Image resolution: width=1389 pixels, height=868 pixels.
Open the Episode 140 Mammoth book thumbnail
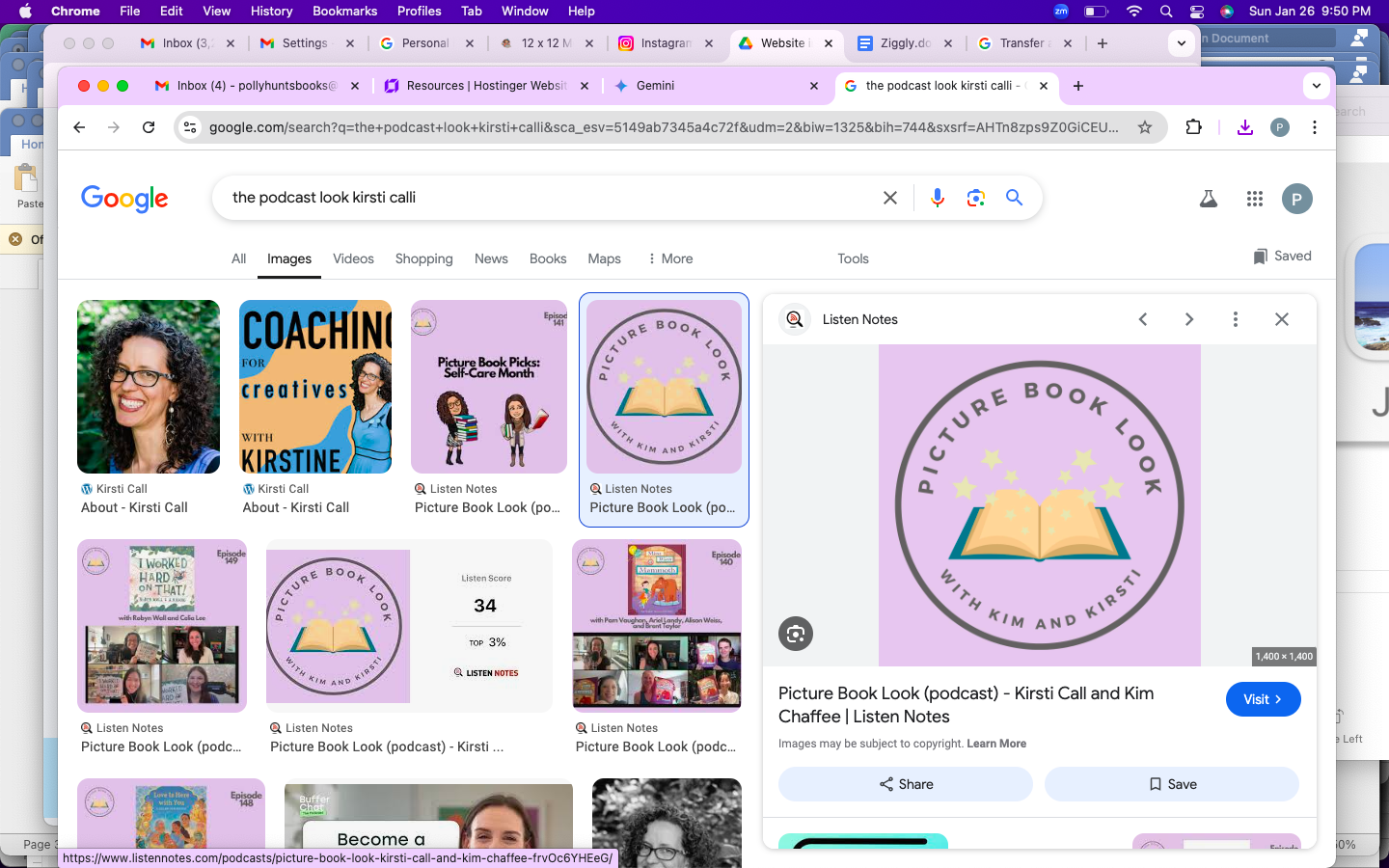tap(657, 626)
